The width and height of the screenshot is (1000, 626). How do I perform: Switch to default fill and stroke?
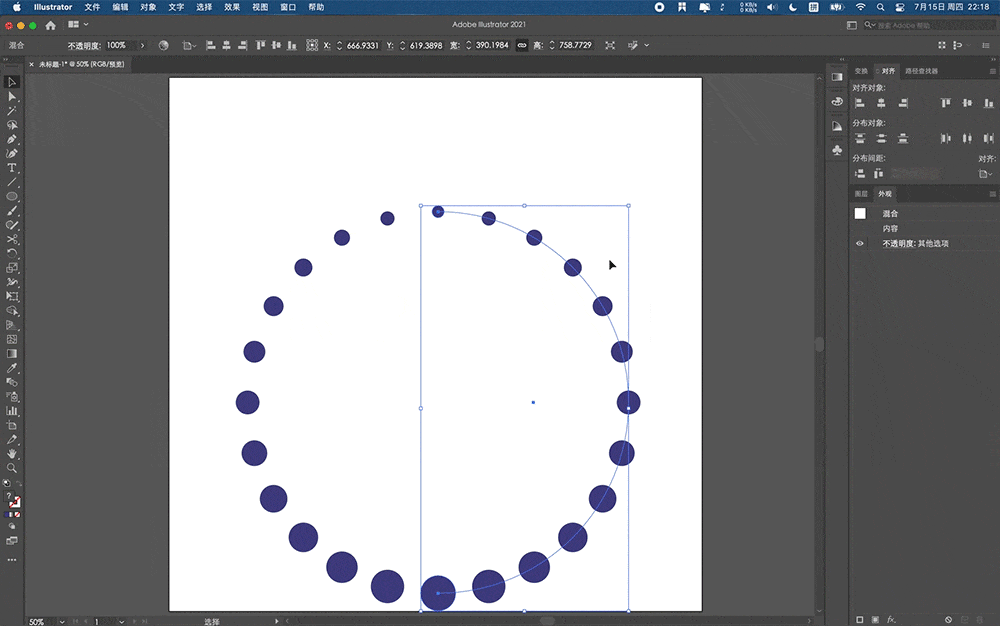[x=6, y=483]
